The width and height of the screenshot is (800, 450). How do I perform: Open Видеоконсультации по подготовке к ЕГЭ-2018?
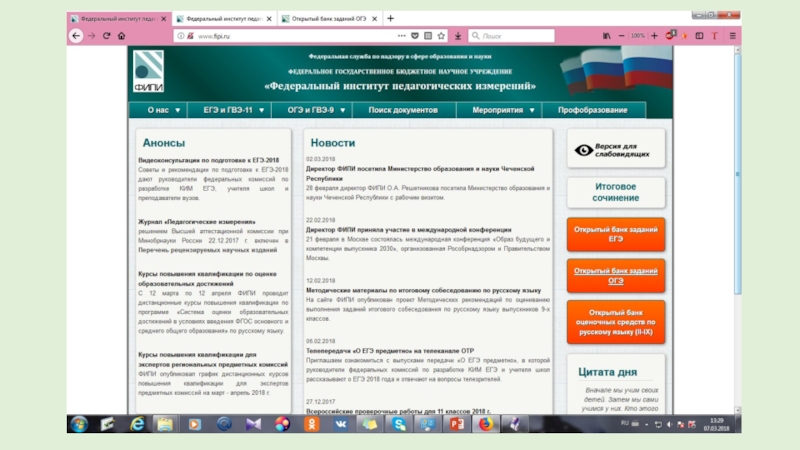(209, 160)
